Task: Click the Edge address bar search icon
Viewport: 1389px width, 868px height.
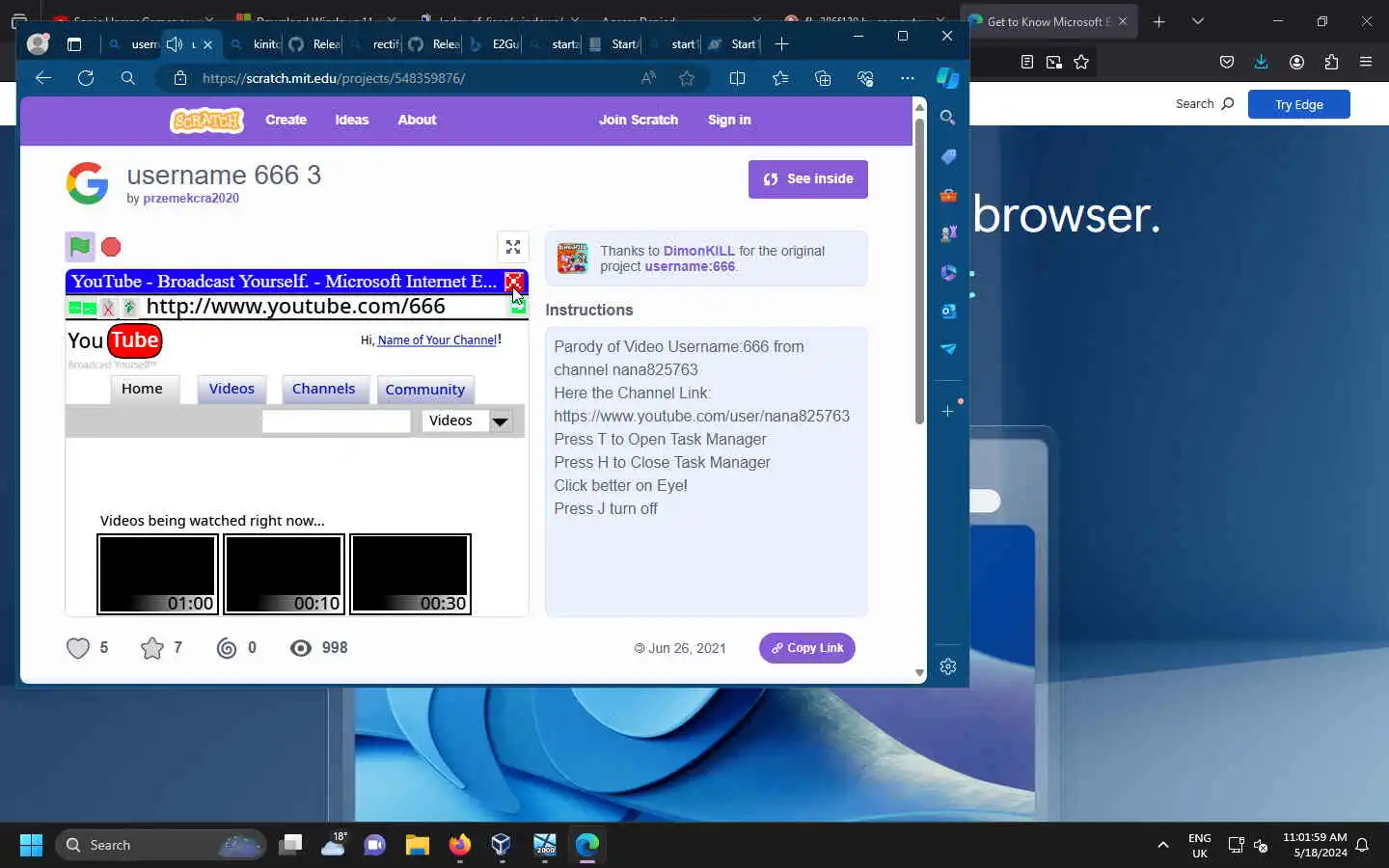Action: pyautogui.click(x=128, y=78)
